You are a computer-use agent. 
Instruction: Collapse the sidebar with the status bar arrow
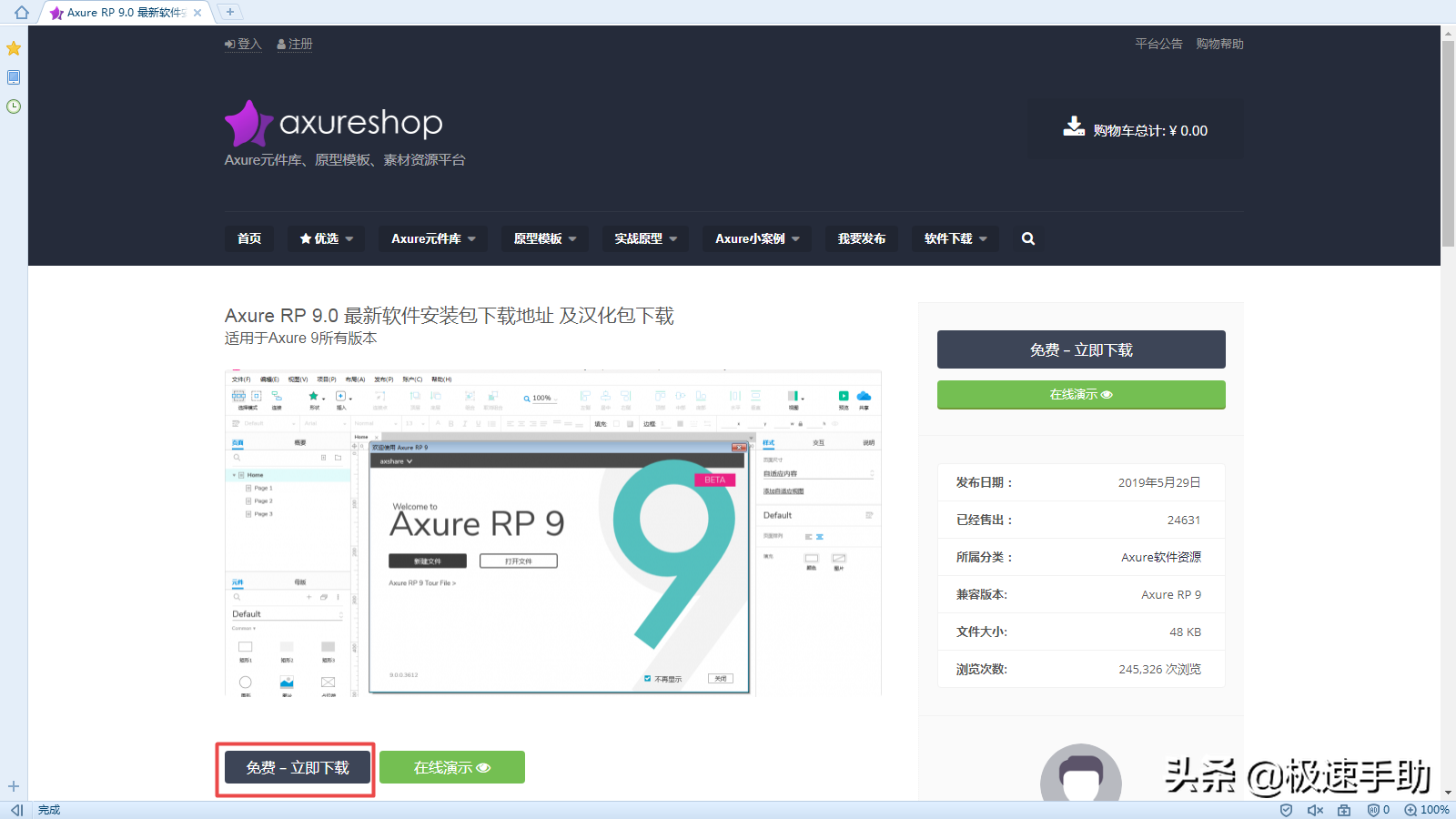16,810
